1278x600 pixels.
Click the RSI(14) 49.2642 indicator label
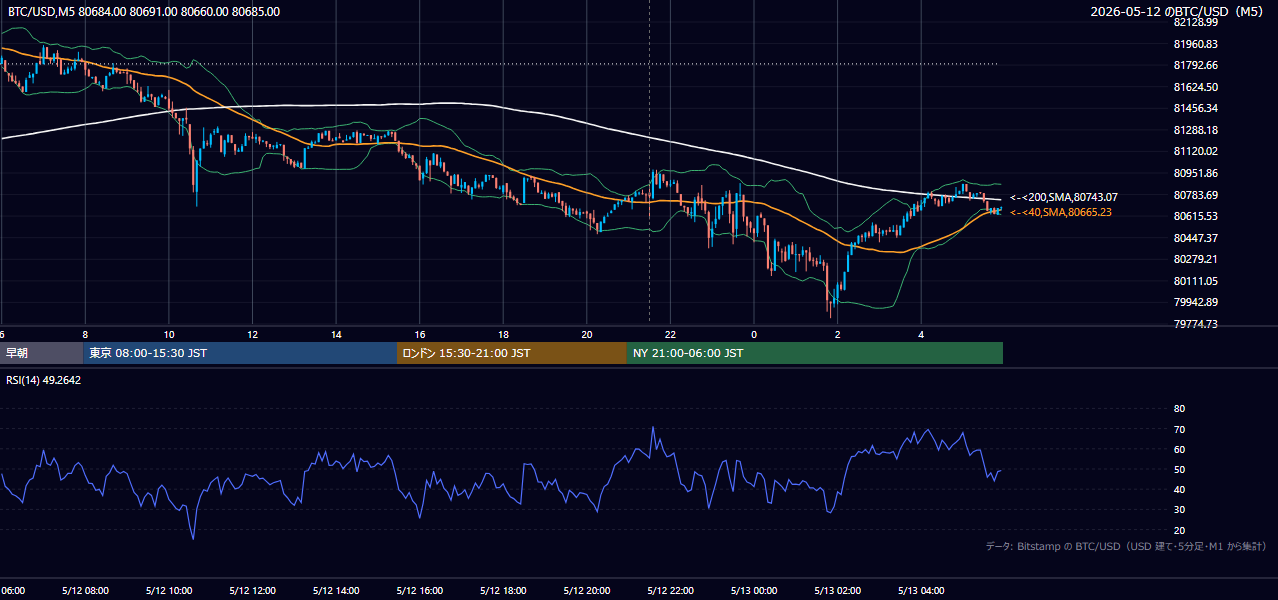44,380
